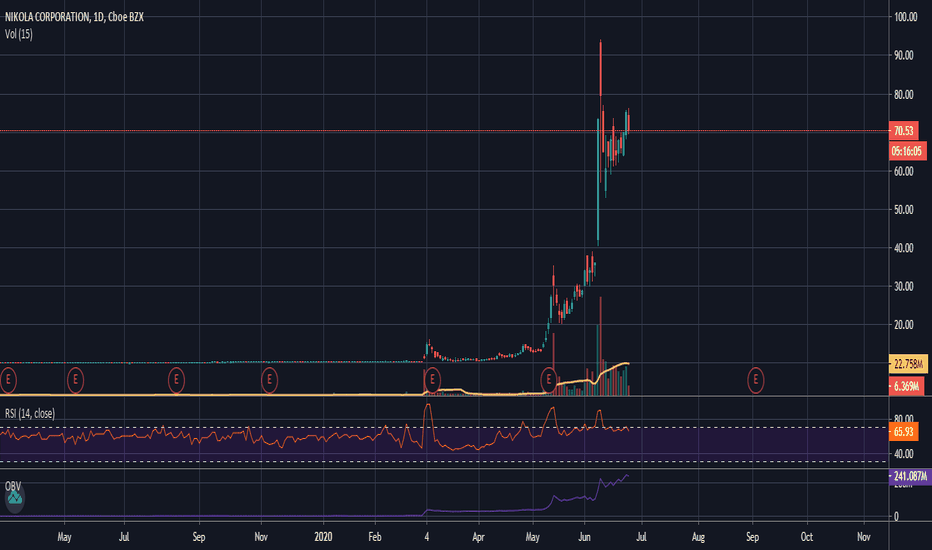Select the OBV indicator label
Image resolution: width=932 pixels, height=550 pixels.
click(12, 486)
